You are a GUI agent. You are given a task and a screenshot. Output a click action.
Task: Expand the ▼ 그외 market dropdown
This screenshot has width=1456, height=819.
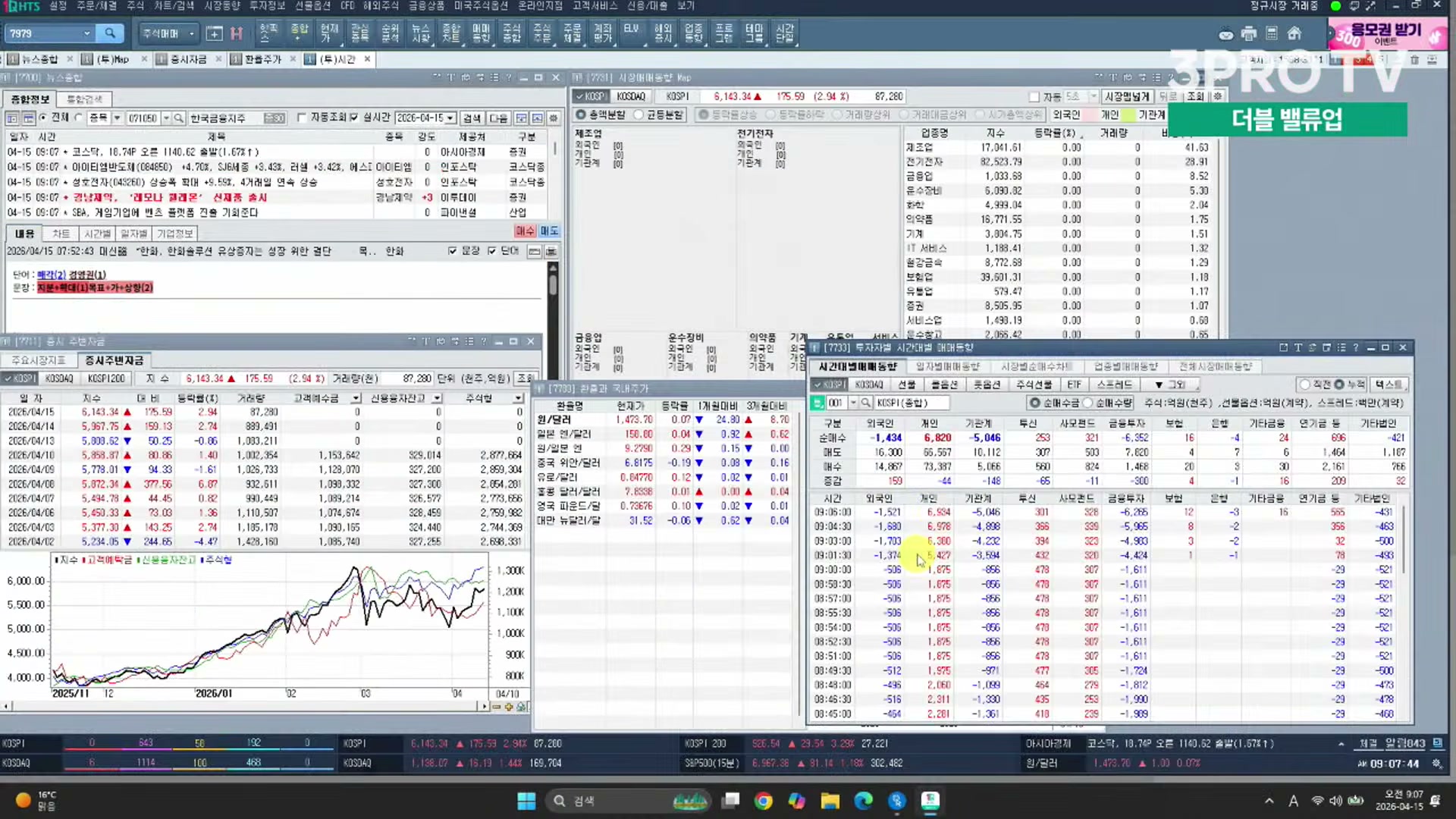coord(1169,384)
